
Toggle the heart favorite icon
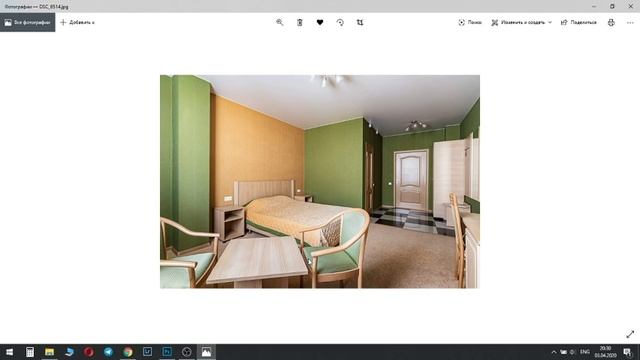pos(320,22)
